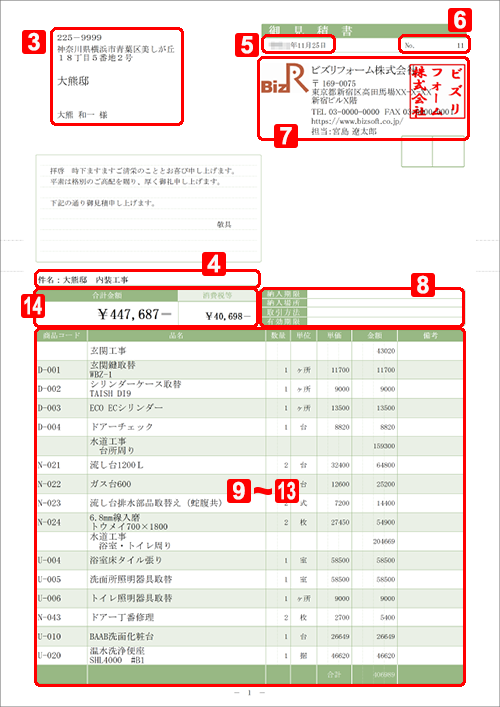Click the BizR company logo
The width and height of the screenshot is (500, 707).
point(283,82)
